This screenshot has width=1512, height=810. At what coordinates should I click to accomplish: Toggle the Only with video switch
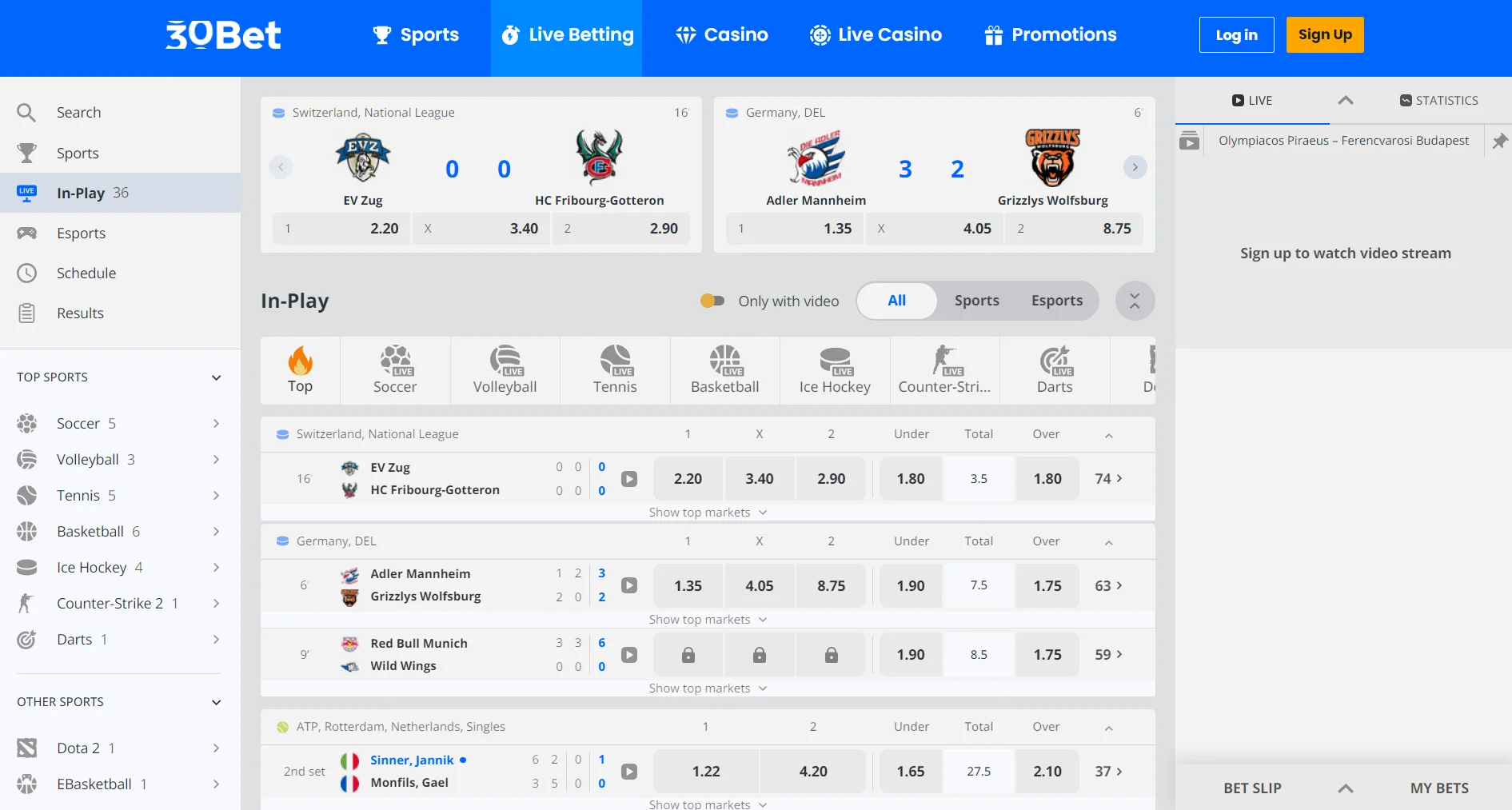(x=712, y=301)
